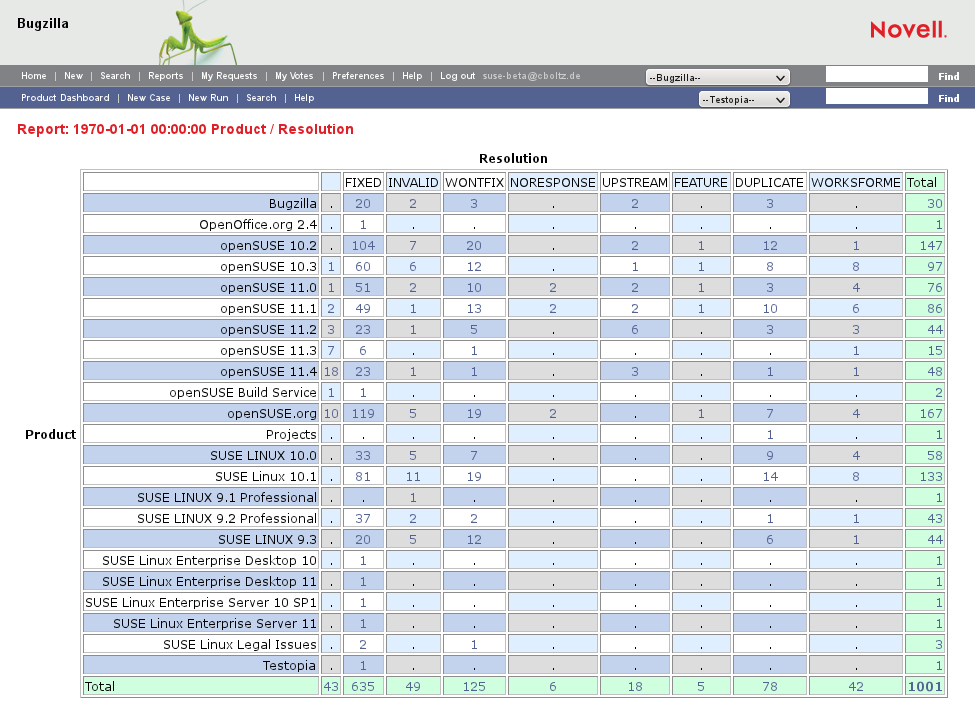The height and width of the screenshot is (718, 975).
Task: Click the Testopia search input field
Action: [x=876, y=97]
